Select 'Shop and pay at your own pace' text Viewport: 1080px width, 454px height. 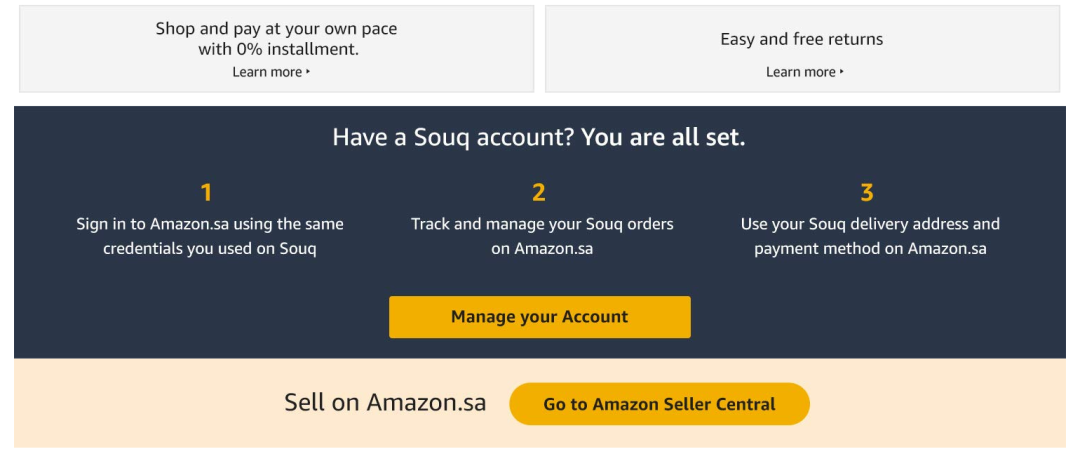(x=276, y=29)
